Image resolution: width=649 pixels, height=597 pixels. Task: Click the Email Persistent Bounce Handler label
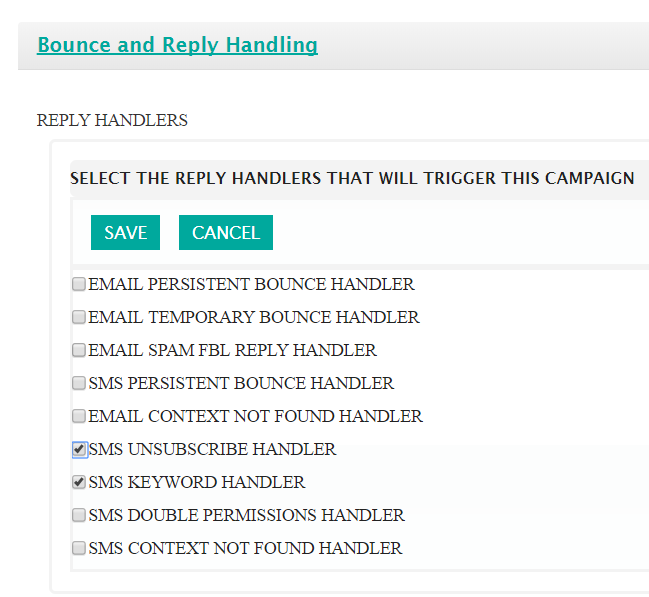[251, 285]
